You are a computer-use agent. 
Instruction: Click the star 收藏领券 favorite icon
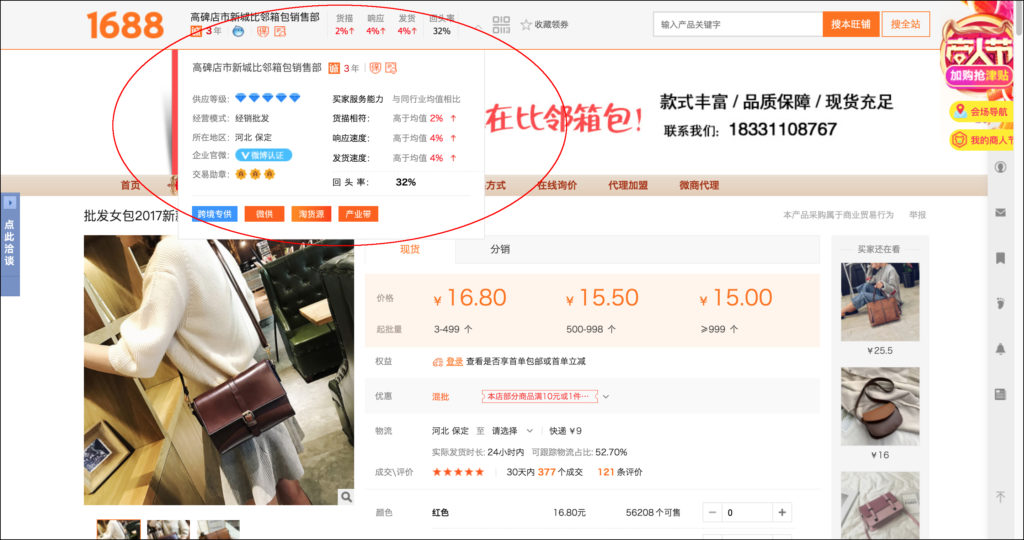click(527, 24)
